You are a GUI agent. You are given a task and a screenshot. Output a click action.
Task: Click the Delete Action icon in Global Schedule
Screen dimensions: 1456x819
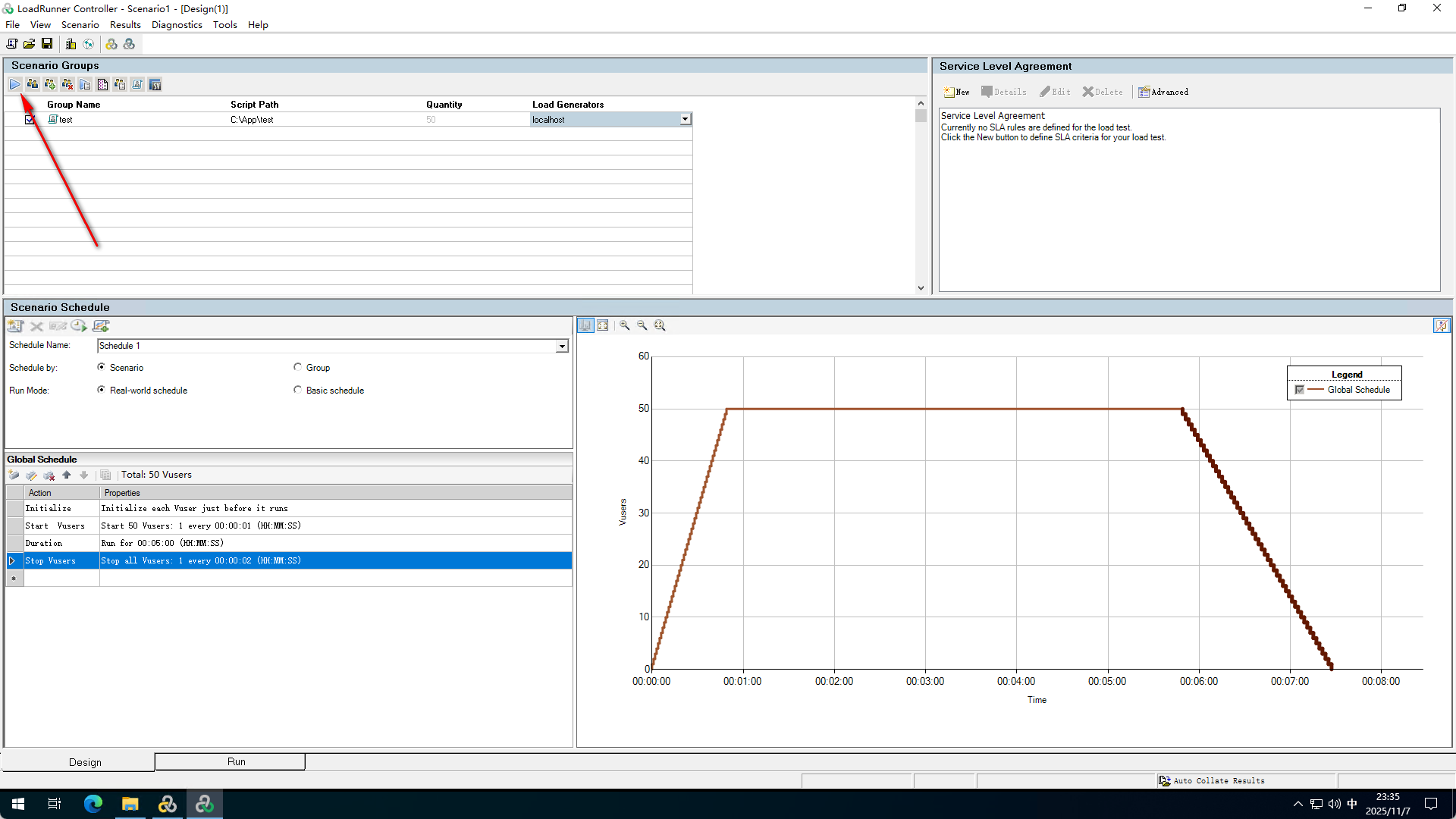[x=49, y=475]
